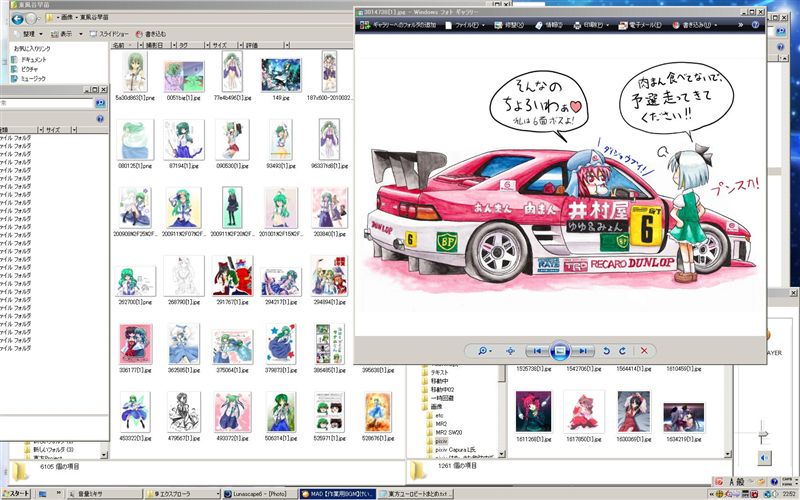Rotate photo counterclockwise in Photo Gallery
The height and width of the screenshot is (500, 800).
pyautogui.click(x=606, y=351)
